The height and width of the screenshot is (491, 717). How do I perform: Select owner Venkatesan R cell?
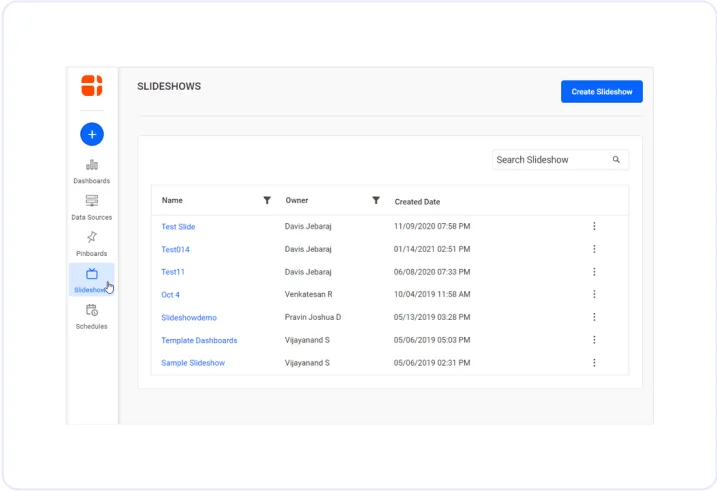[x=309, y=294]
